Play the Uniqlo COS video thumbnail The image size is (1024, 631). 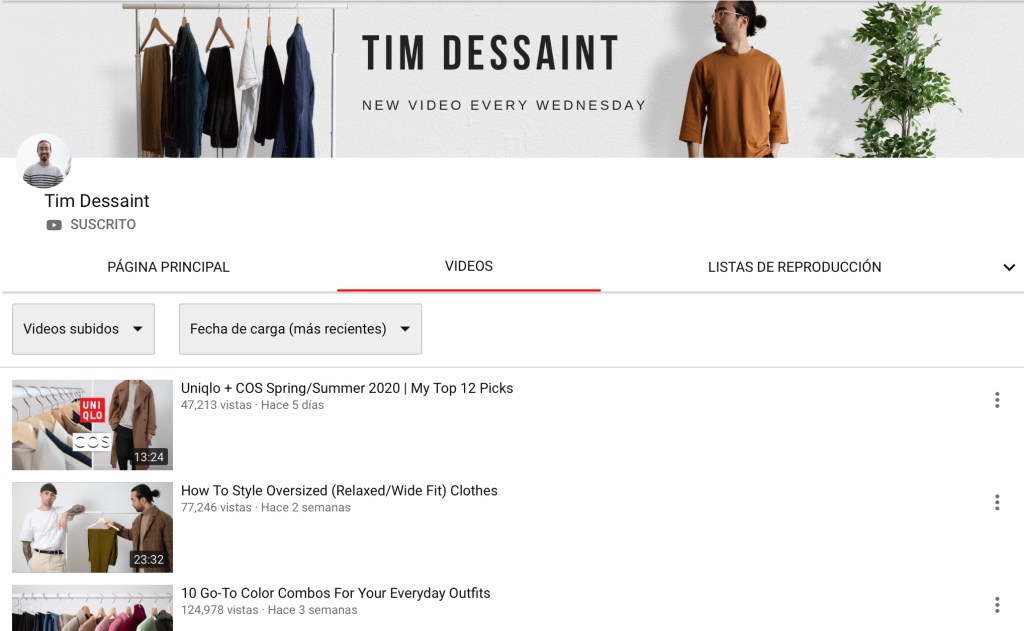[92, 425]
